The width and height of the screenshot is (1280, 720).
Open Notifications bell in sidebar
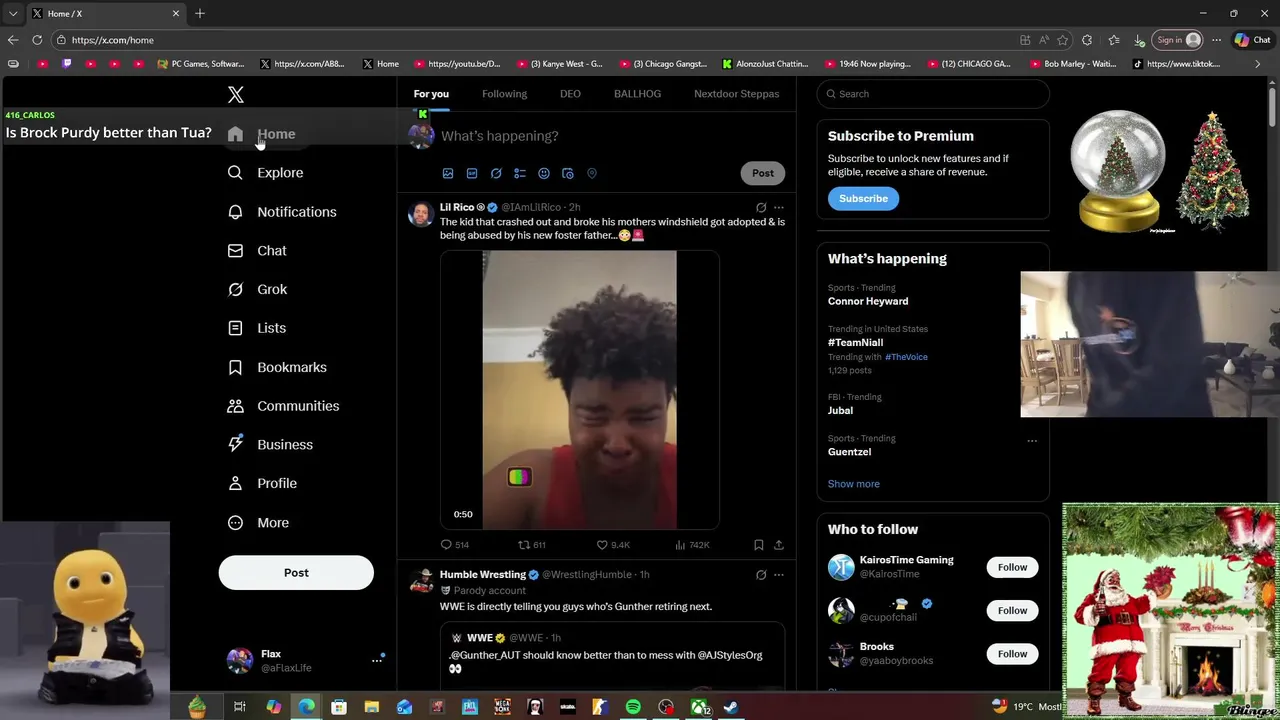tap(282, 212)
